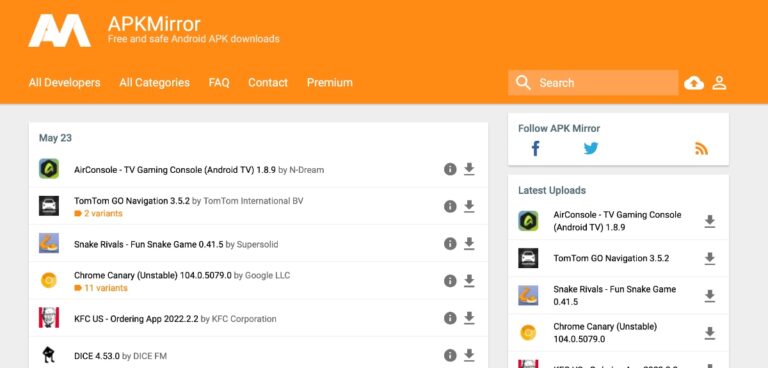The width and height of the screenshot is (768, 368).
Task: Click the AirConsole app icon in May 23 list
Action: [49, 169]
